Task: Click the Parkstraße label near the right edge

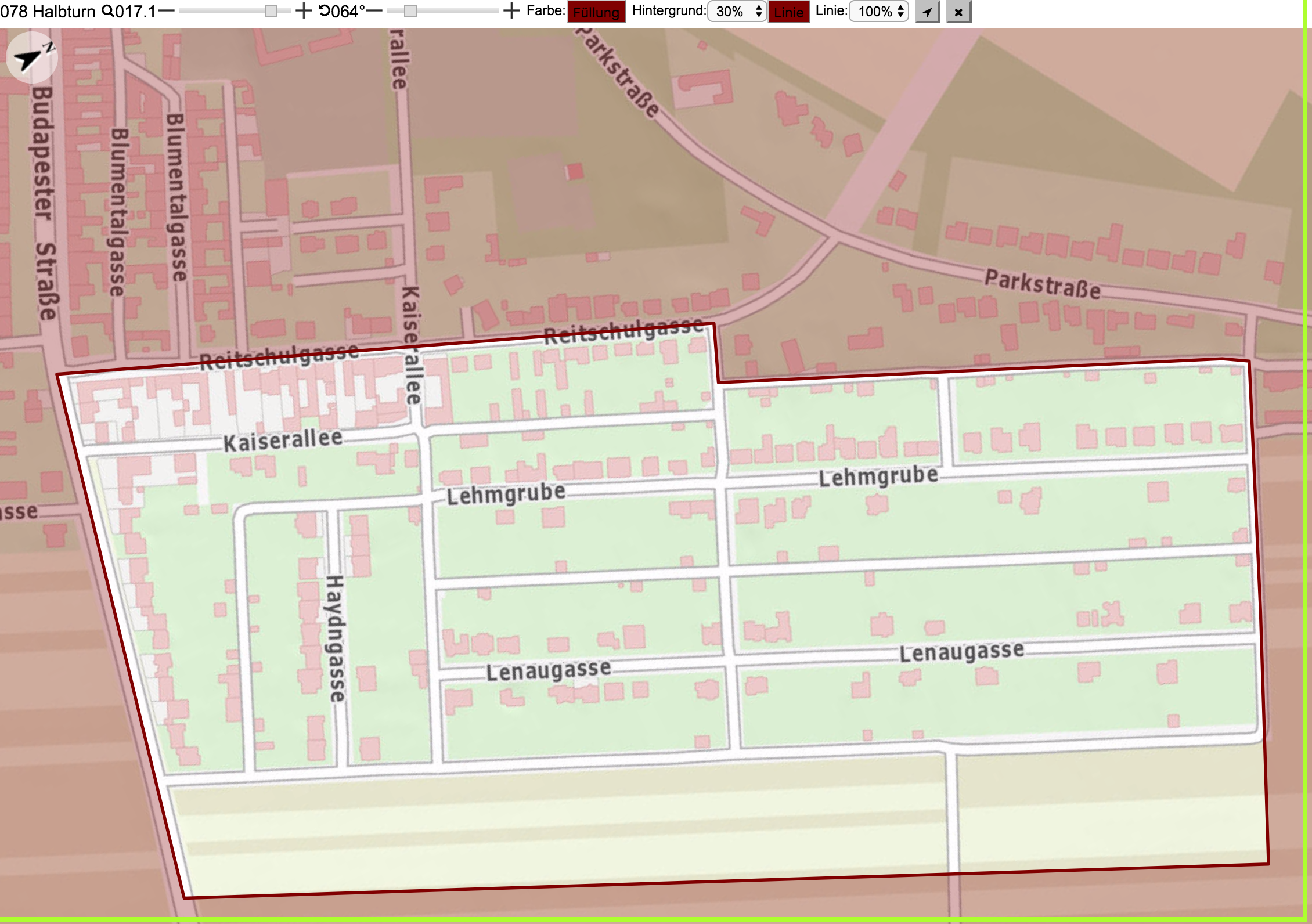Action: [1043, 284]
